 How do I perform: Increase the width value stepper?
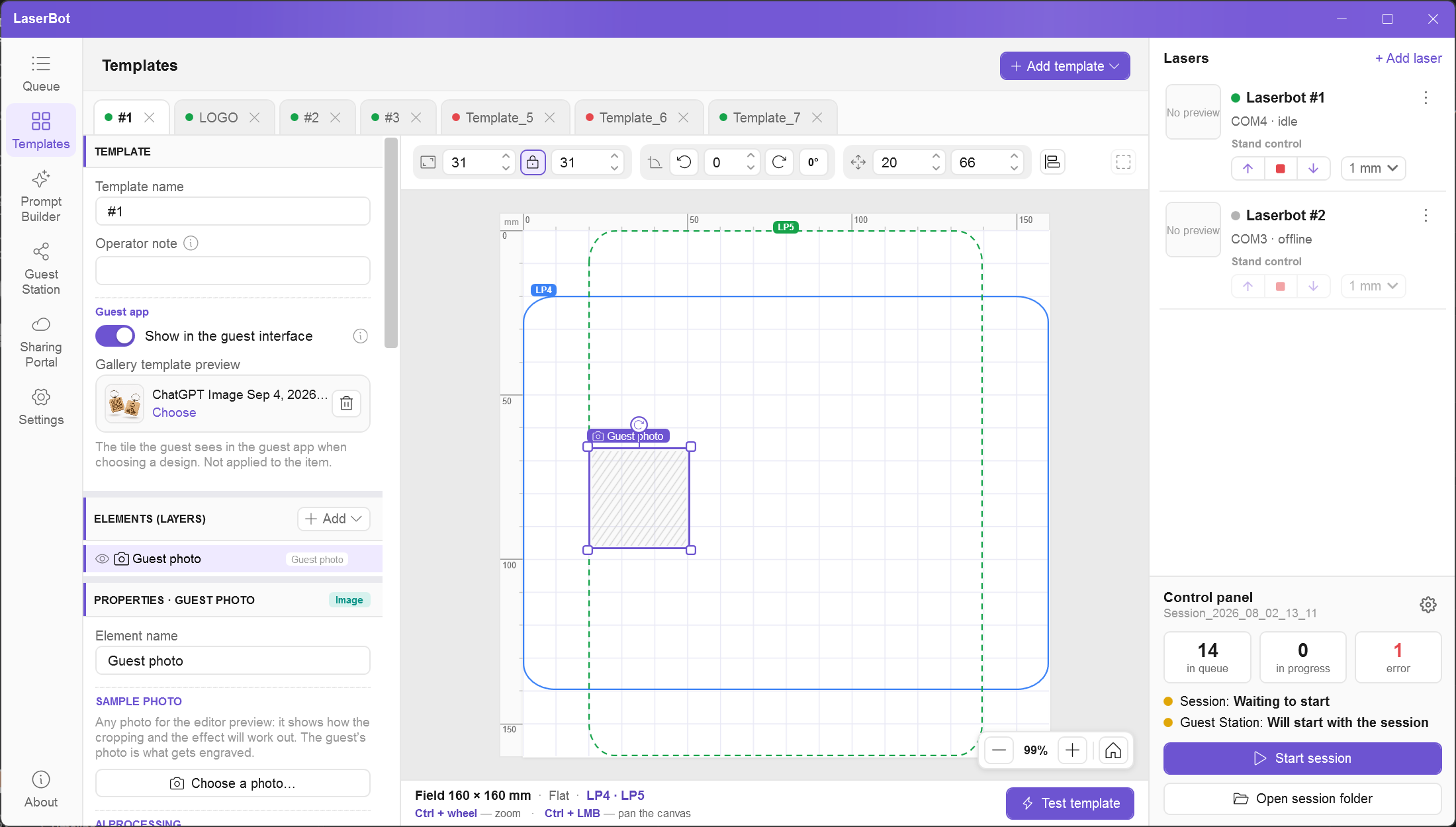tap(506, 156)
